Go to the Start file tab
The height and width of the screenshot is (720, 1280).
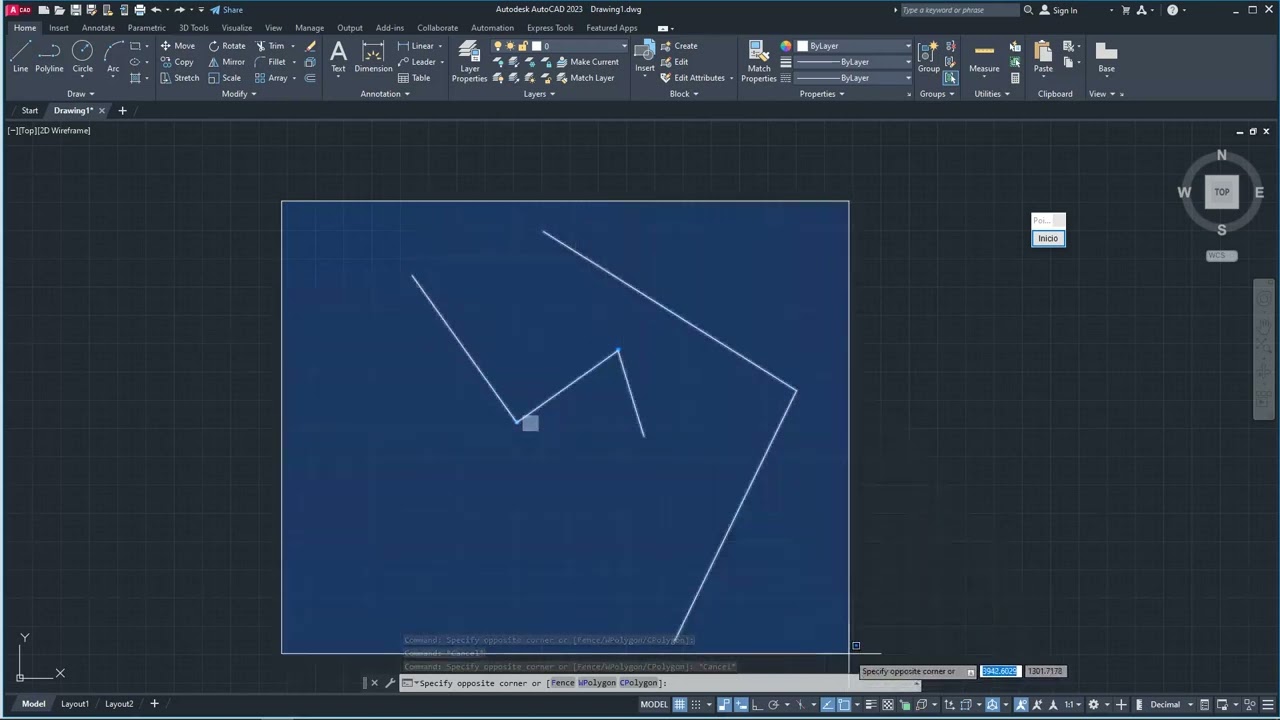pyautogui.click(x=30, y=111)
